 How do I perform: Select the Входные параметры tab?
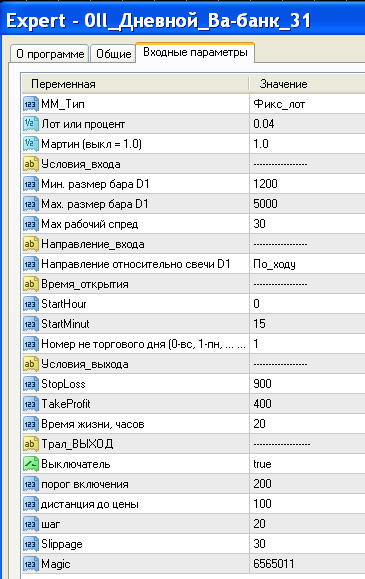point(195,52)
